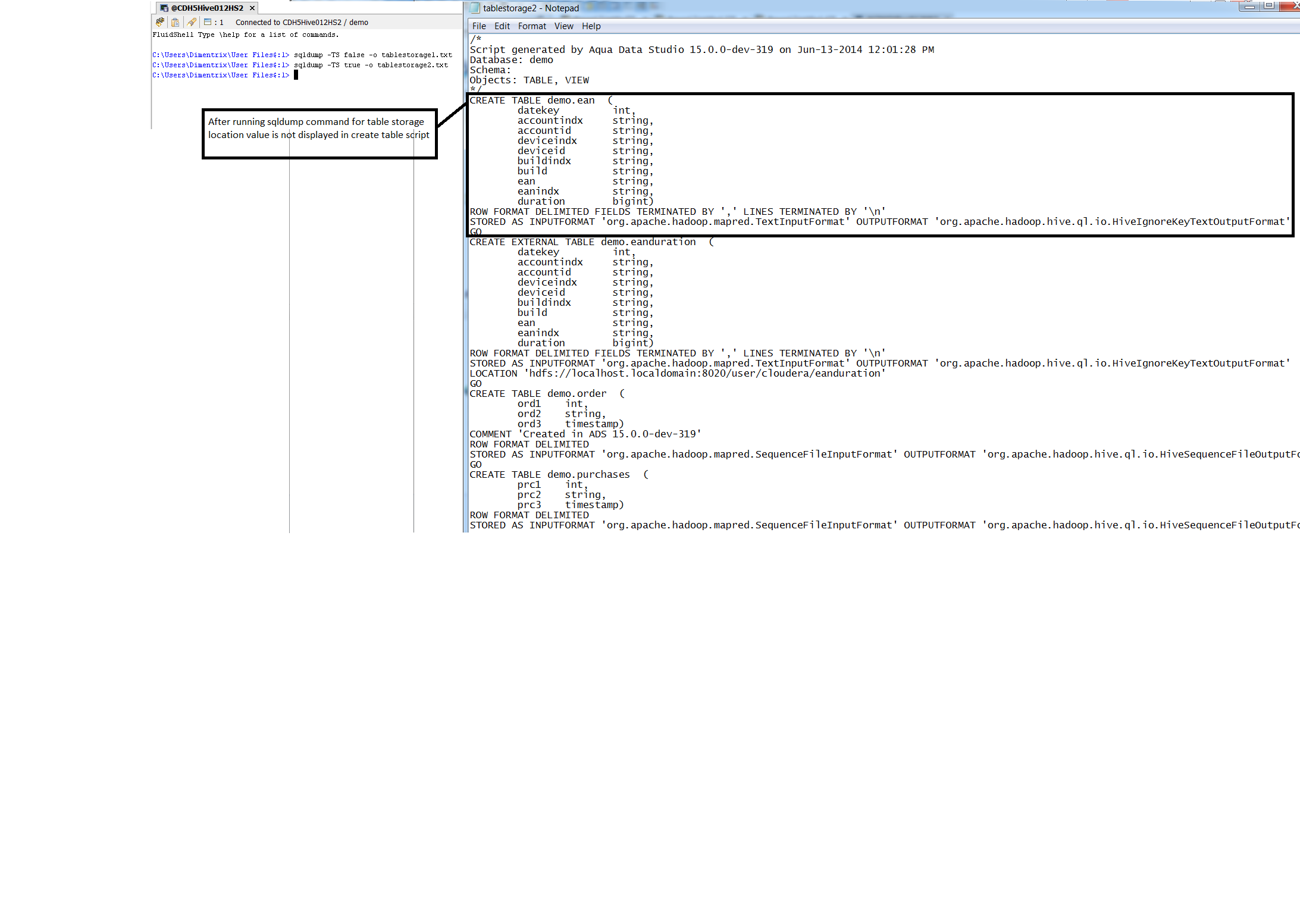Click the reconnect icon in FluidShell toolbar
This screenshot has width=1300, height=924.
coord(159,22)
